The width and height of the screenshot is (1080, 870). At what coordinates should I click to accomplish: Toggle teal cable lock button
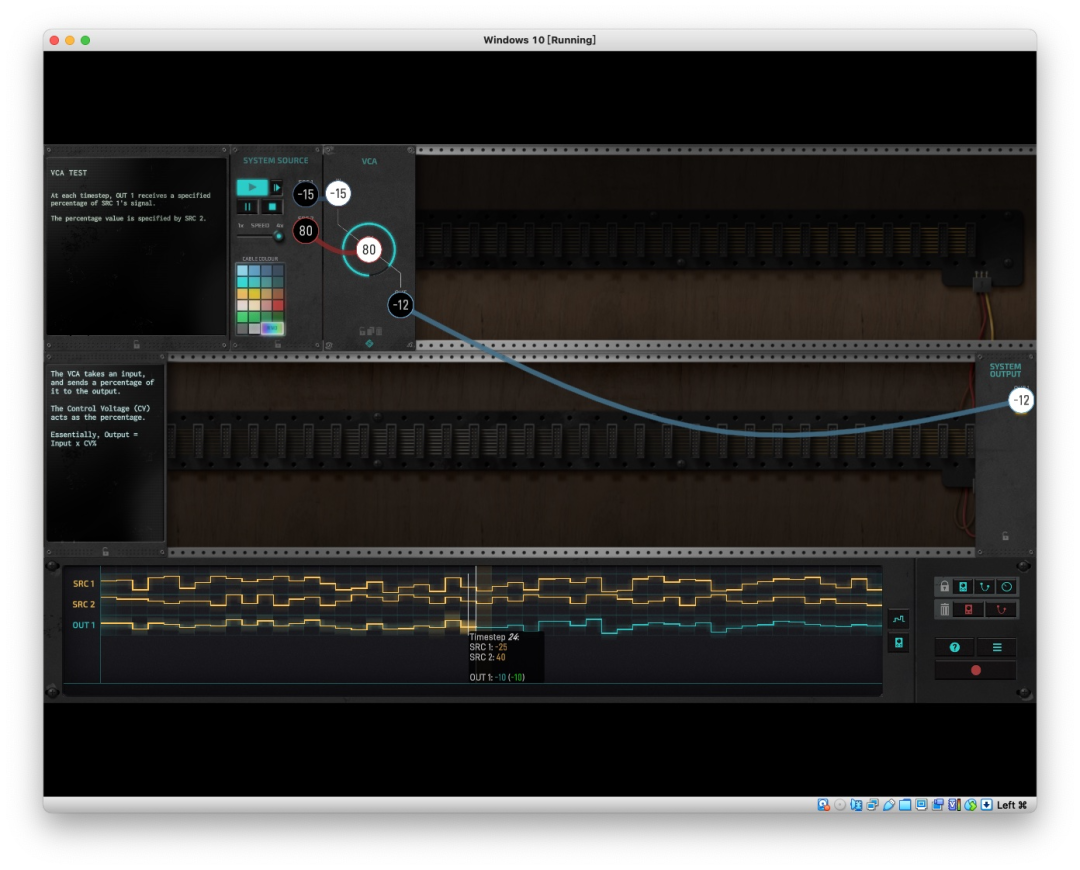985,587
